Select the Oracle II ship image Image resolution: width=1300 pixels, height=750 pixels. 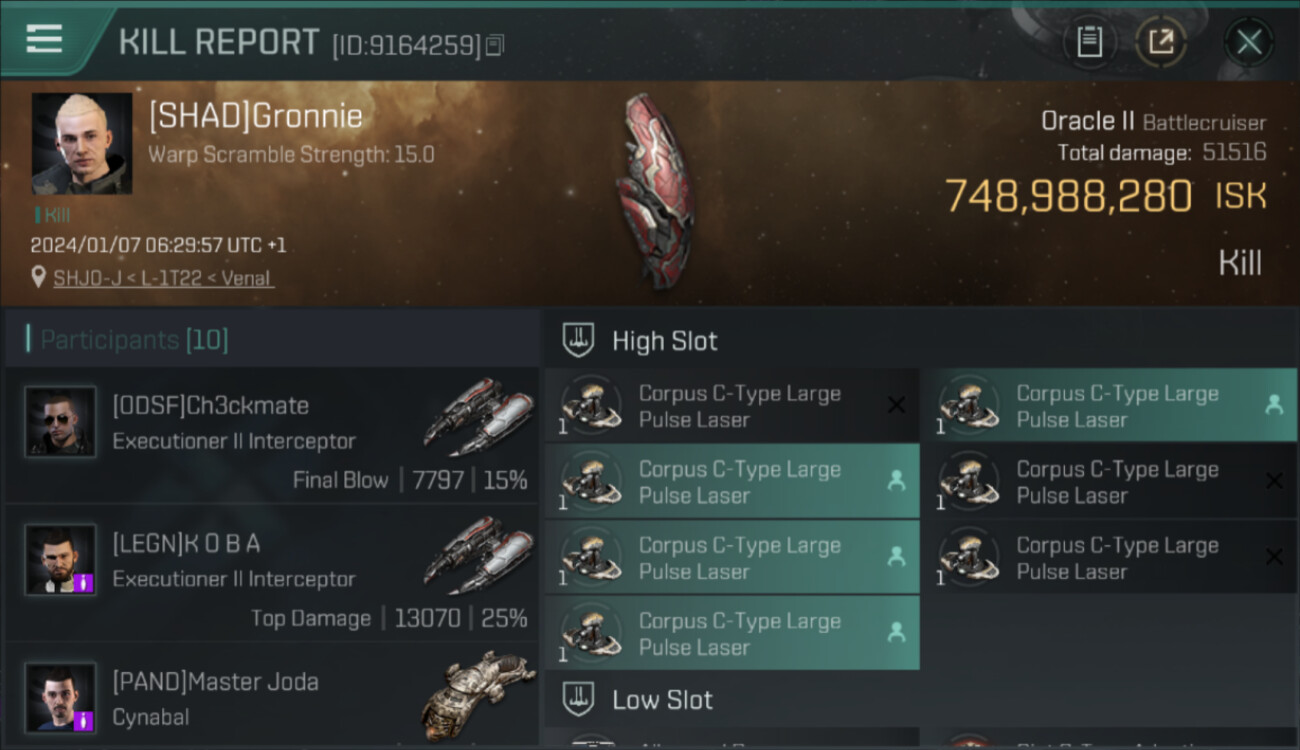point(654,192)
